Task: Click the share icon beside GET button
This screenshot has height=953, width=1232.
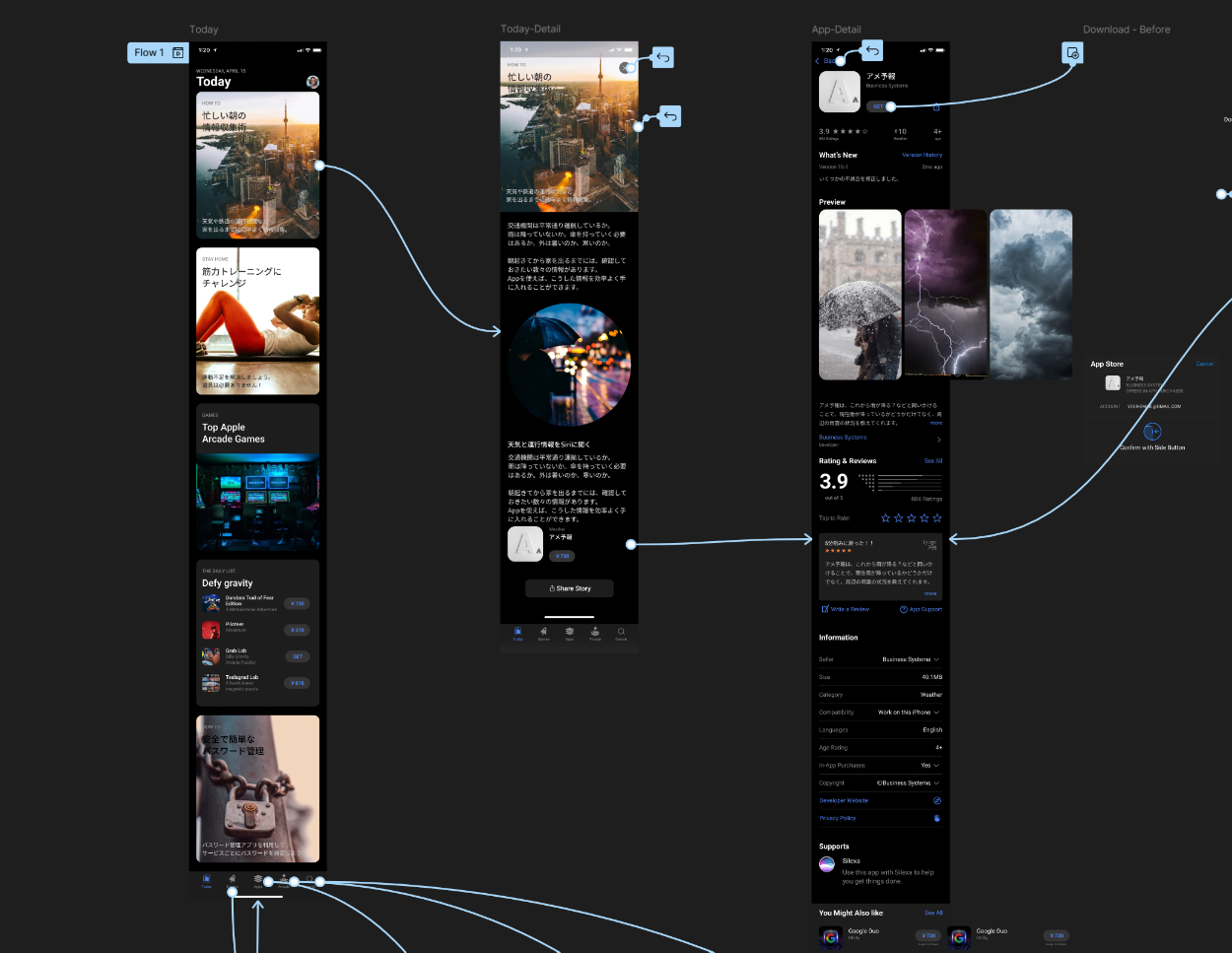Action: pyautogui.click(x=936, y=106)
